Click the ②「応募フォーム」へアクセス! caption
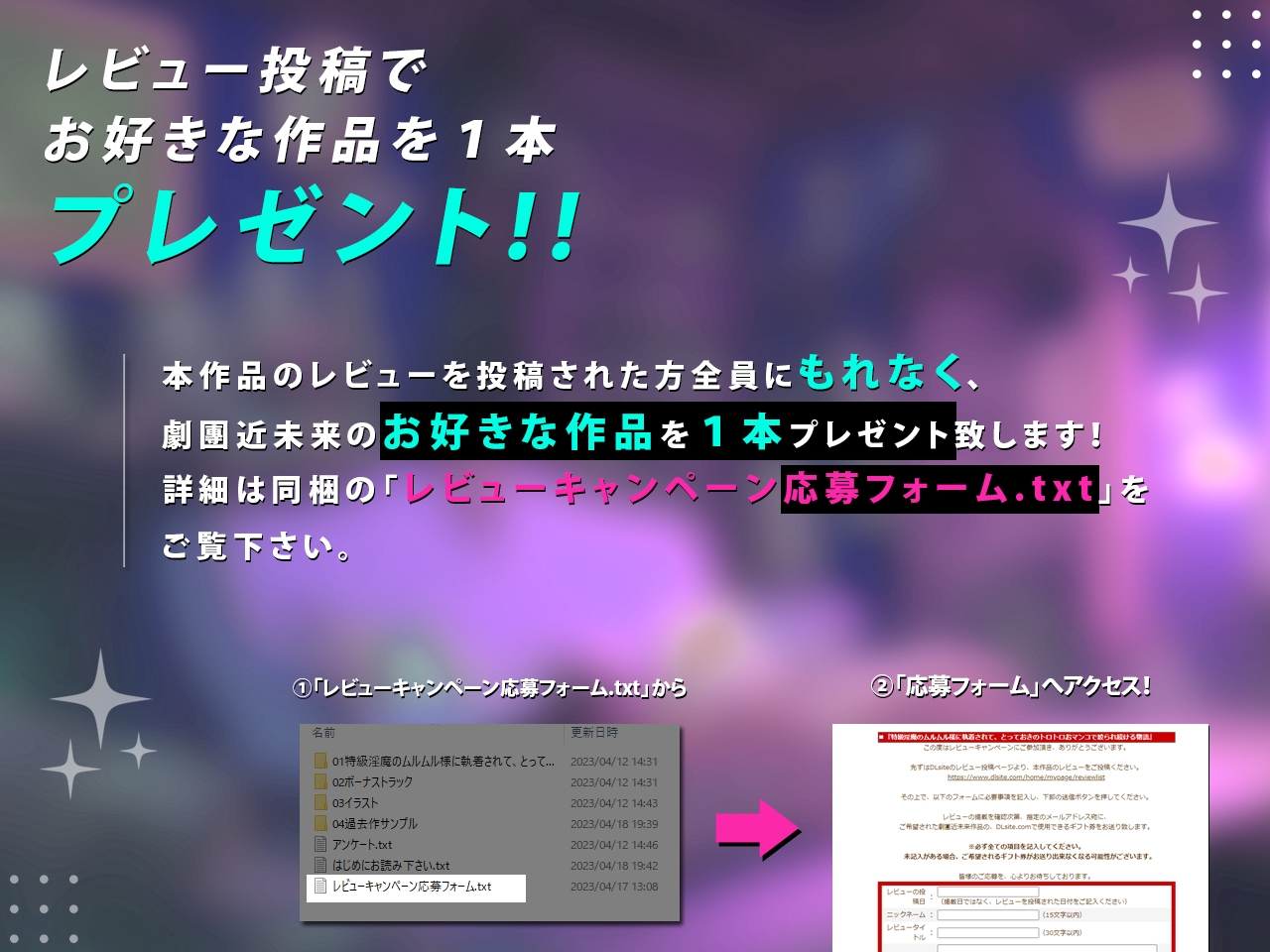This screenshot has height=952, width=1270. pyautogui.click(x=1010, y=686)
